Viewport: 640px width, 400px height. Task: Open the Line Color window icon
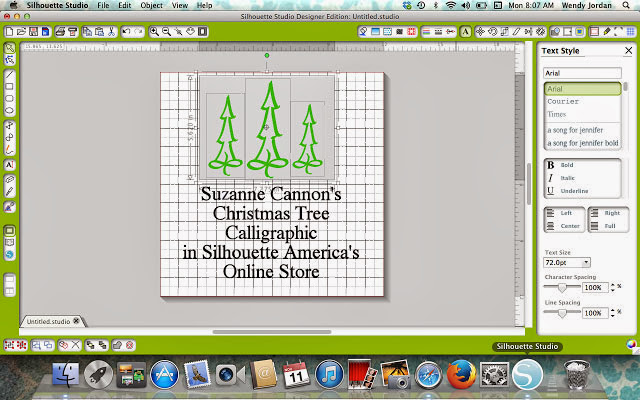426,32
